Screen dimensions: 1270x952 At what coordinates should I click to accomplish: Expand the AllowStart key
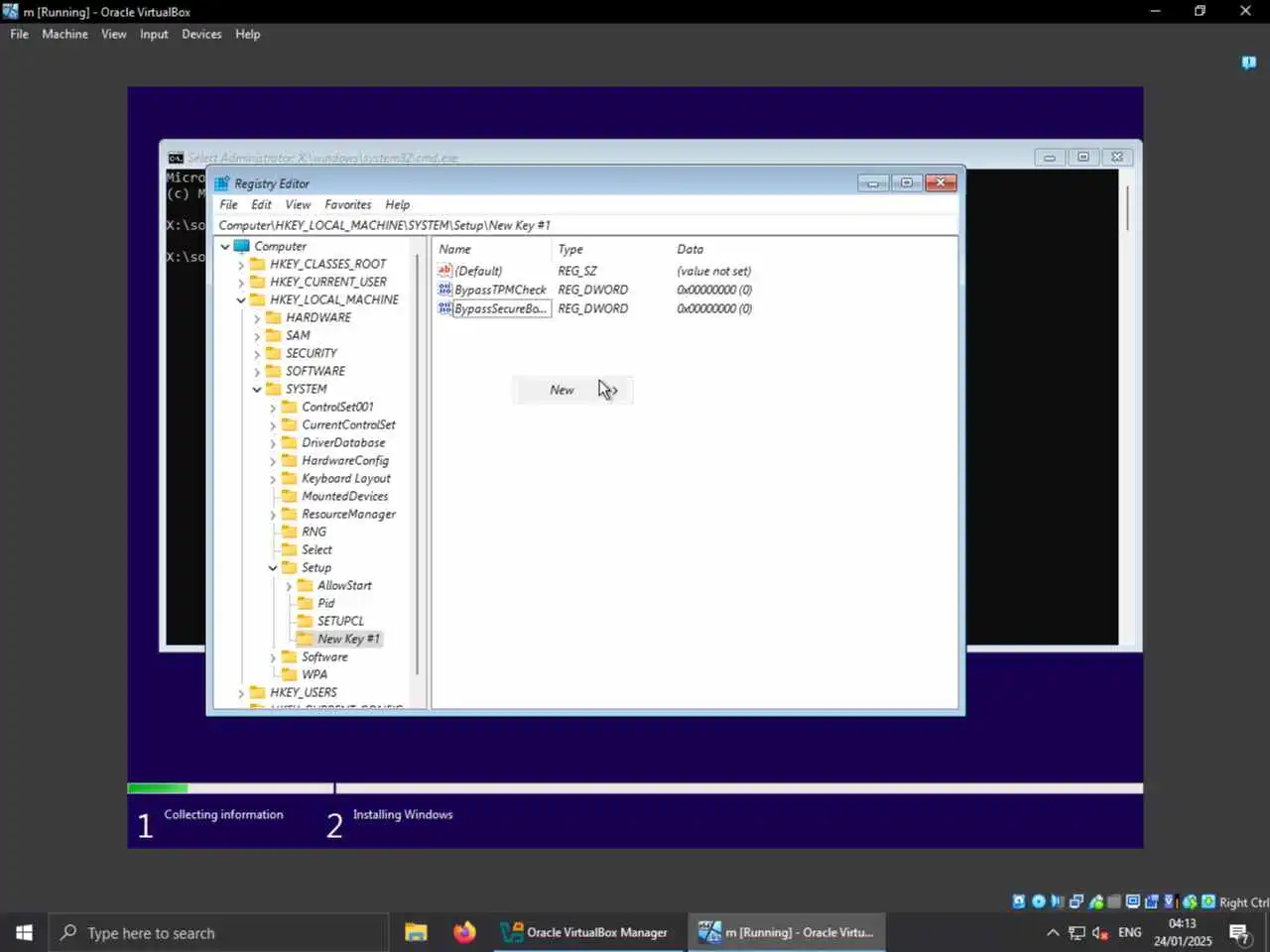point(289,586)
